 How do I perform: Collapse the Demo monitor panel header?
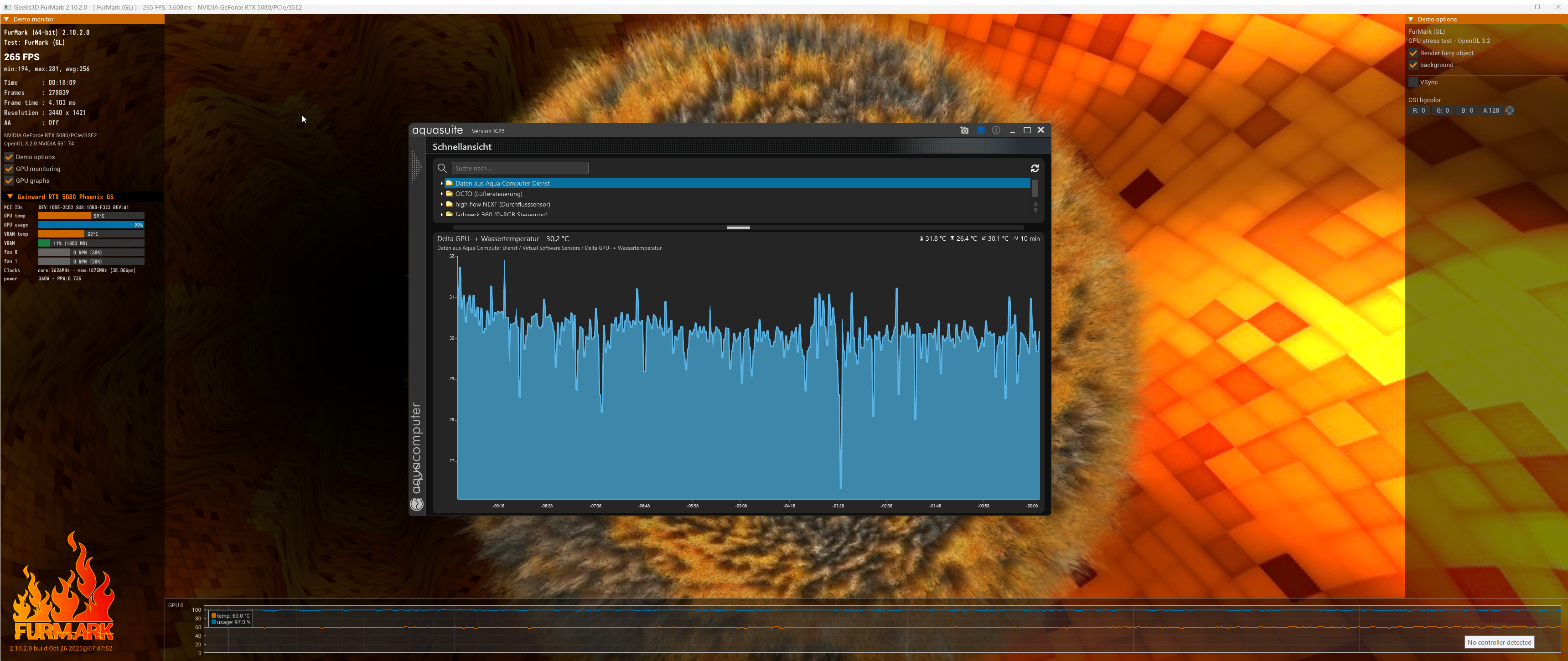pos(7,20)
